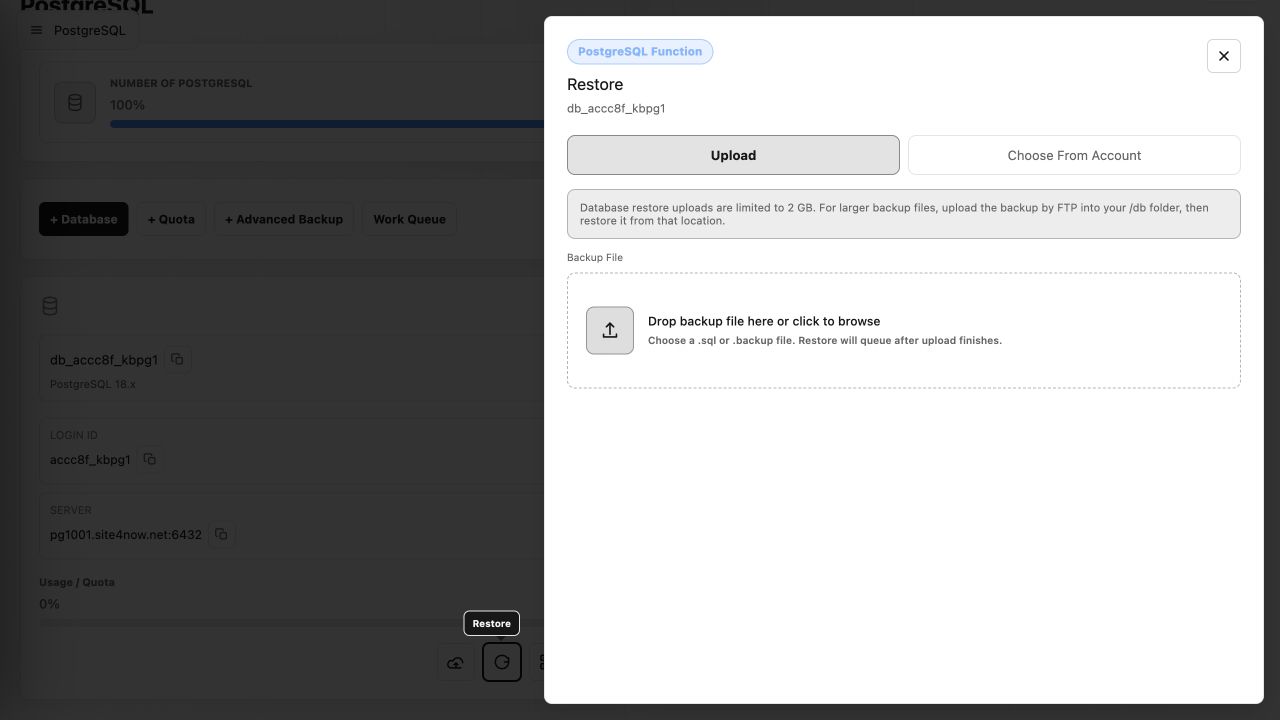This screenshot has width=1280, height=720.
Task: Click the PostgreSQL Function badge
Action: point(640,51)
